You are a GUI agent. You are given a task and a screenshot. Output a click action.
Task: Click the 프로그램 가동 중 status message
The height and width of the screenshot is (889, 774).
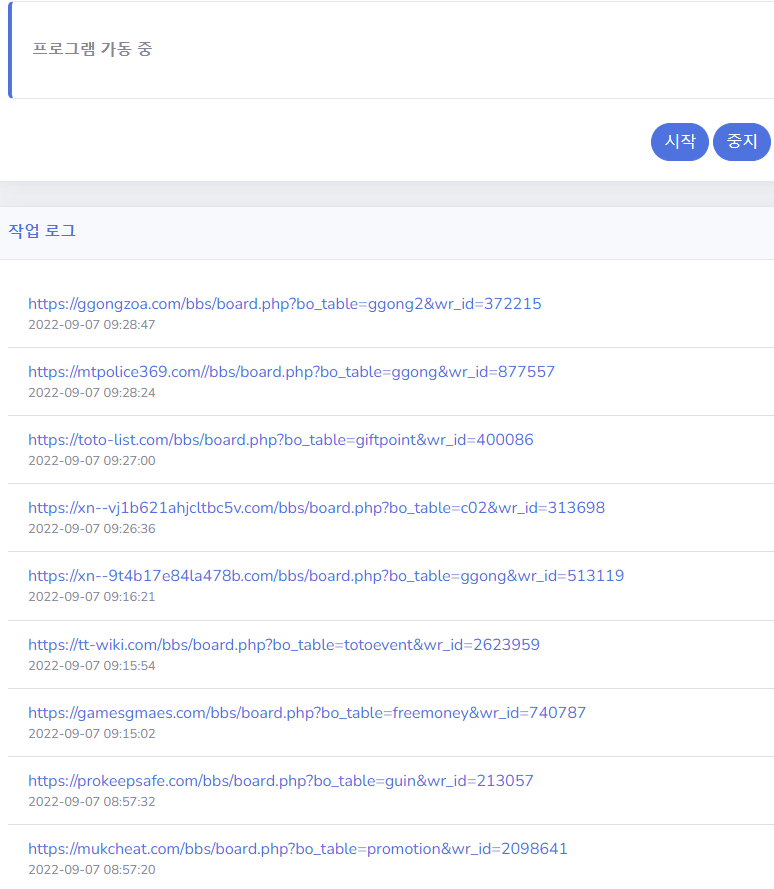pyautogui.click(x=92, y=49)
